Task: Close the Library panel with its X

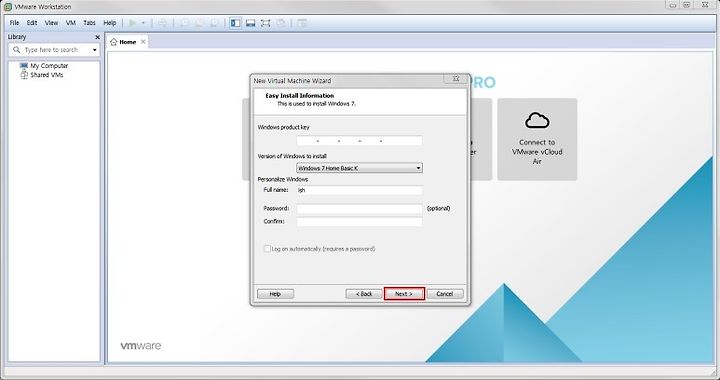Action: [97, 37]
